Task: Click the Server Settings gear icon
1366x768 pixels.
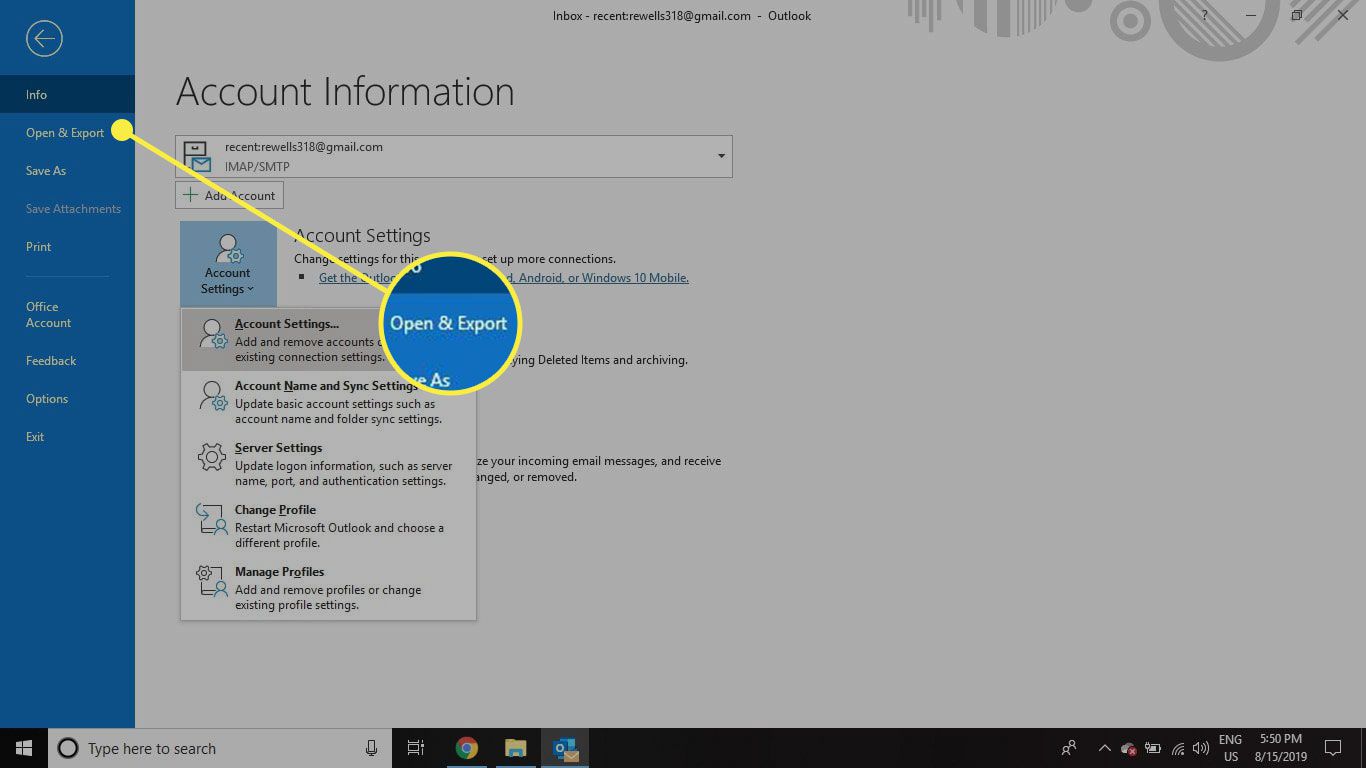Action: pos(212,458)
